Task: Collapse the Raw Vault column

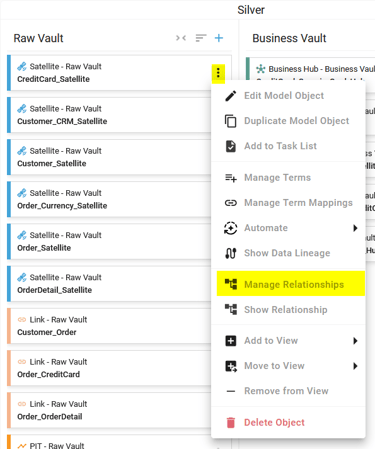Action: click(x=181, y=38)
